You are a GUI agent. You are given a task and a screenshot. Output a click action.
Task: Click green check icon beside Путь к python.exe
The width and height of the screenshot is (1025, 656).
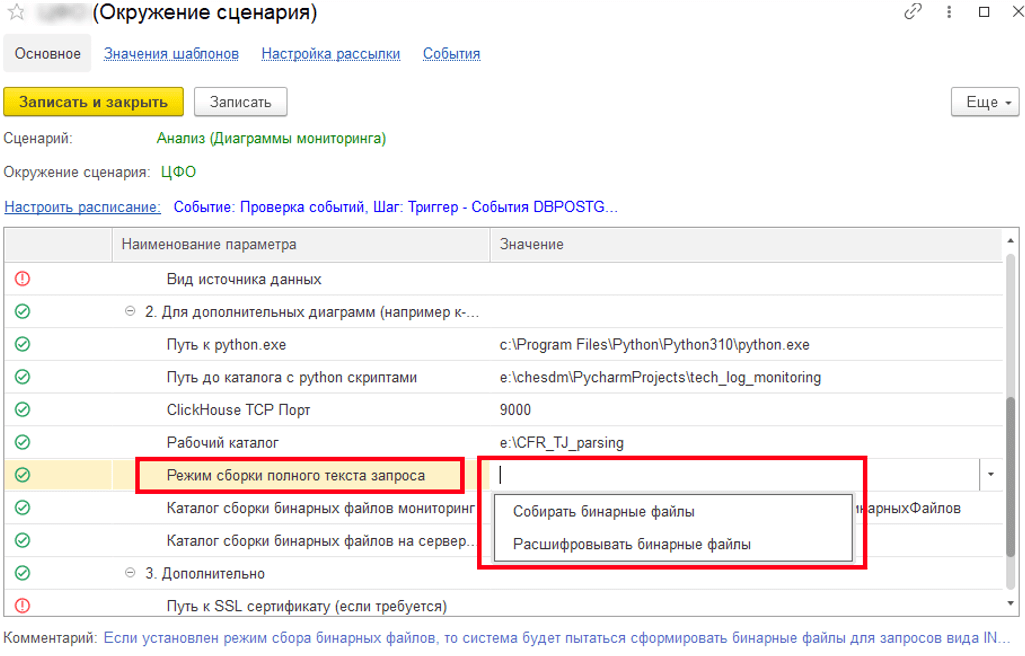click(23, 345)
